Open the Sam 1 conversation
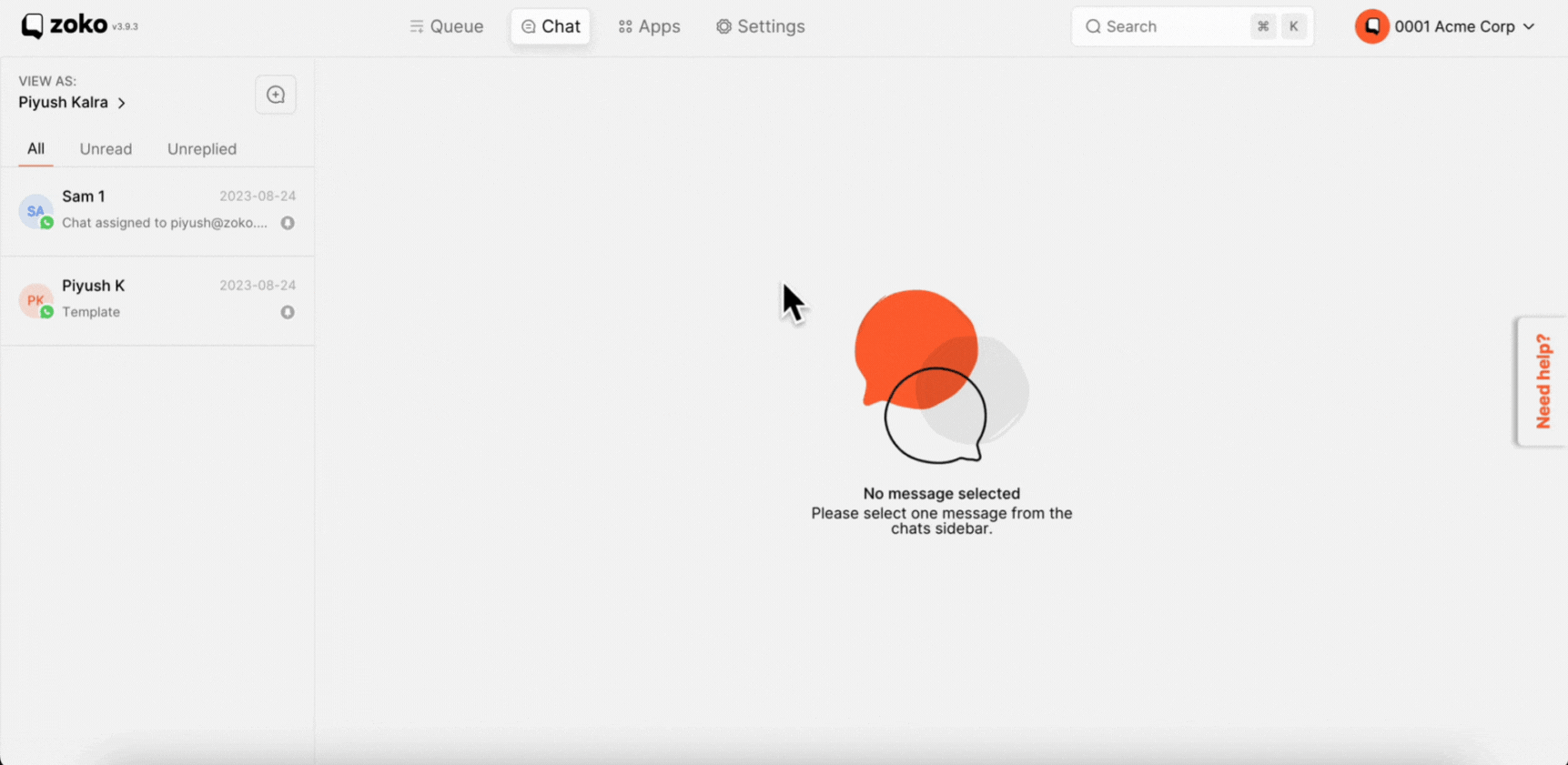 click(x=157, y=210)
